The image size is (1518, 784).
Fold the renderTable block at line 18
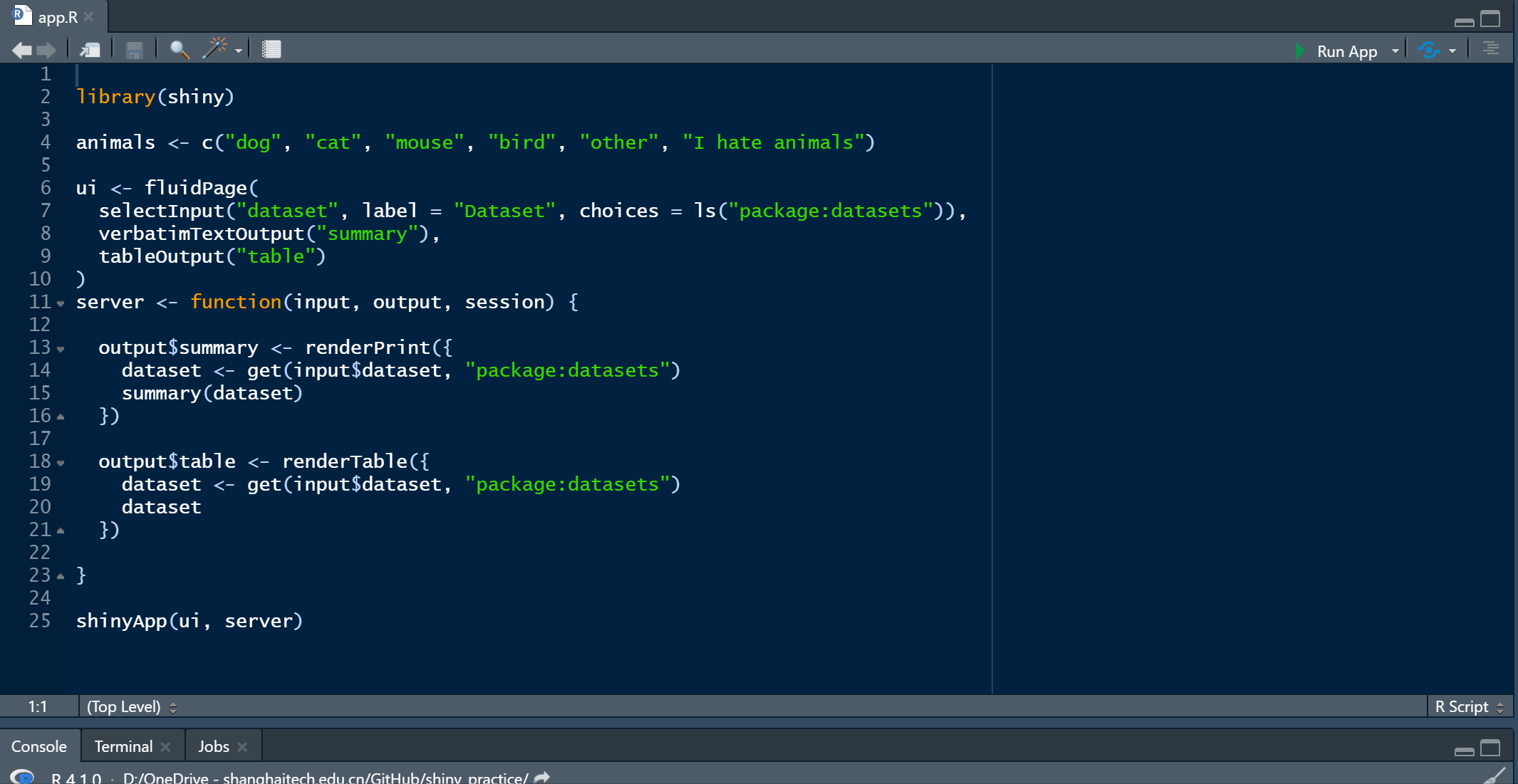pyautogui.click(x=61, y=464)
